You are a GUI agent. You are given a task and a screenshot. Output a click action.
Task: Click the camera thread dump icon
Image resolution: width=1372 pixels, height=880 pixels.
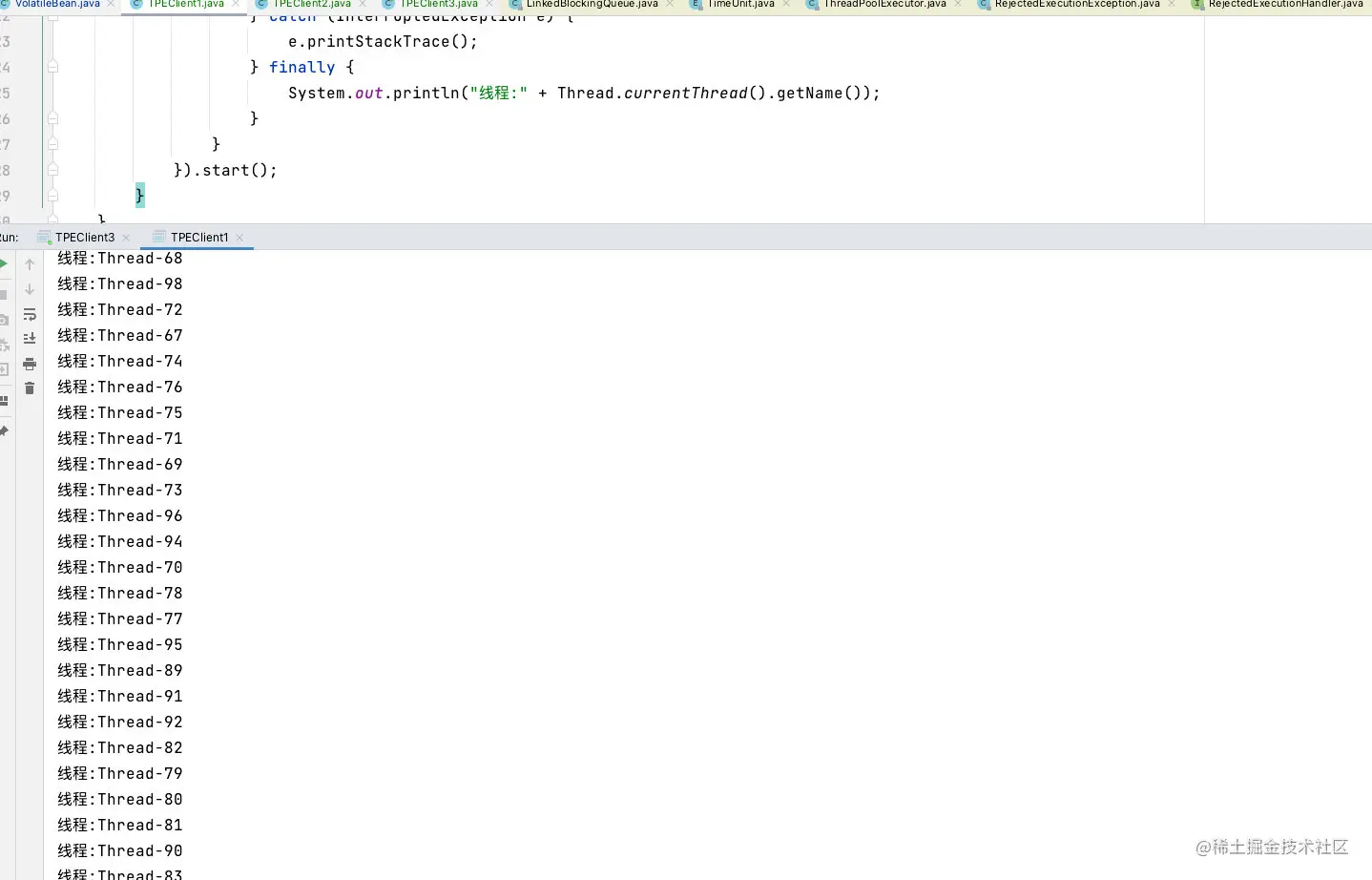pyautogui.click(x=4, y=320)
